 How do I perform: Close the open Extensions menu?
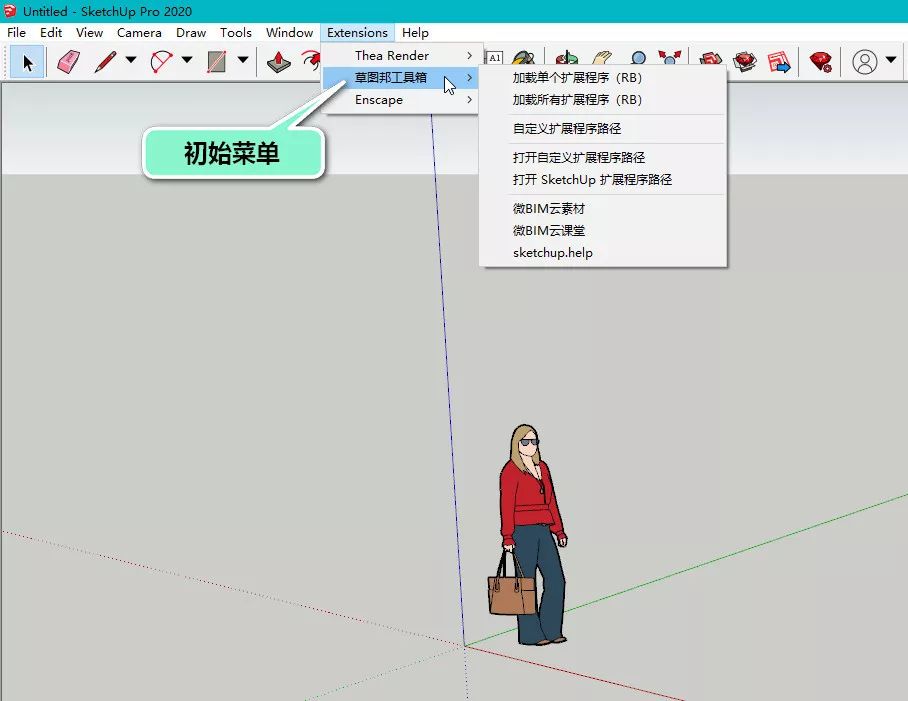[x=357, y=33]
